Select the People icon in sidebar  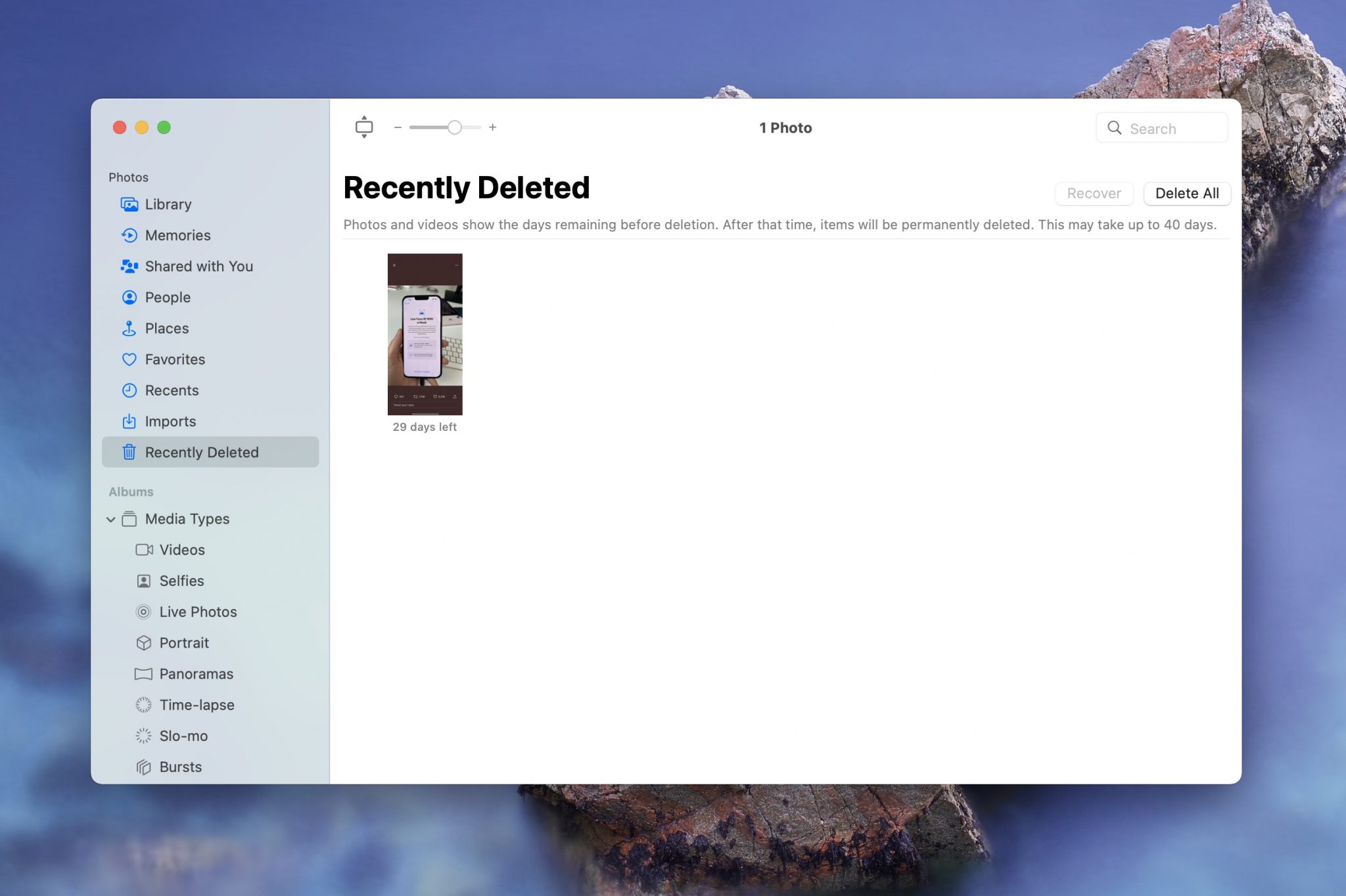point(129,298)
